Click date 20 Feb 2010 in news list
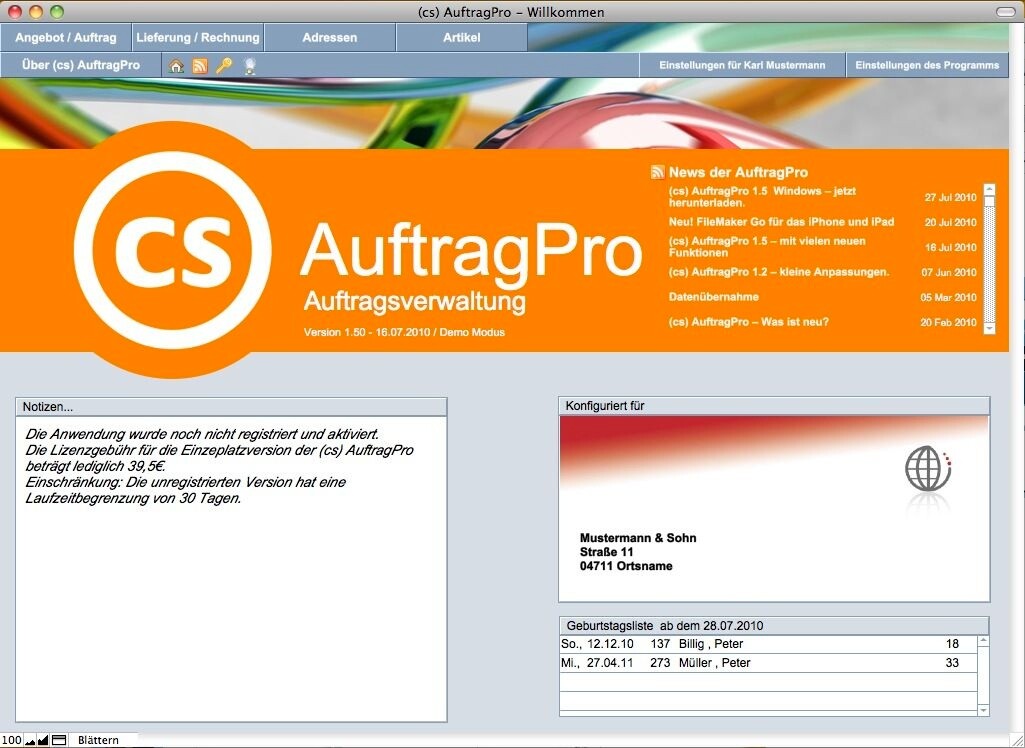 tap(948, 322)
